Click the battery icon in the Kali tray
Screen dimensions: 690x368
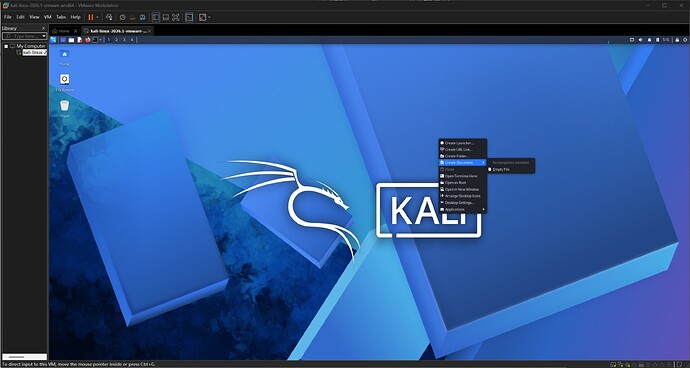click(x=657, y=40)
